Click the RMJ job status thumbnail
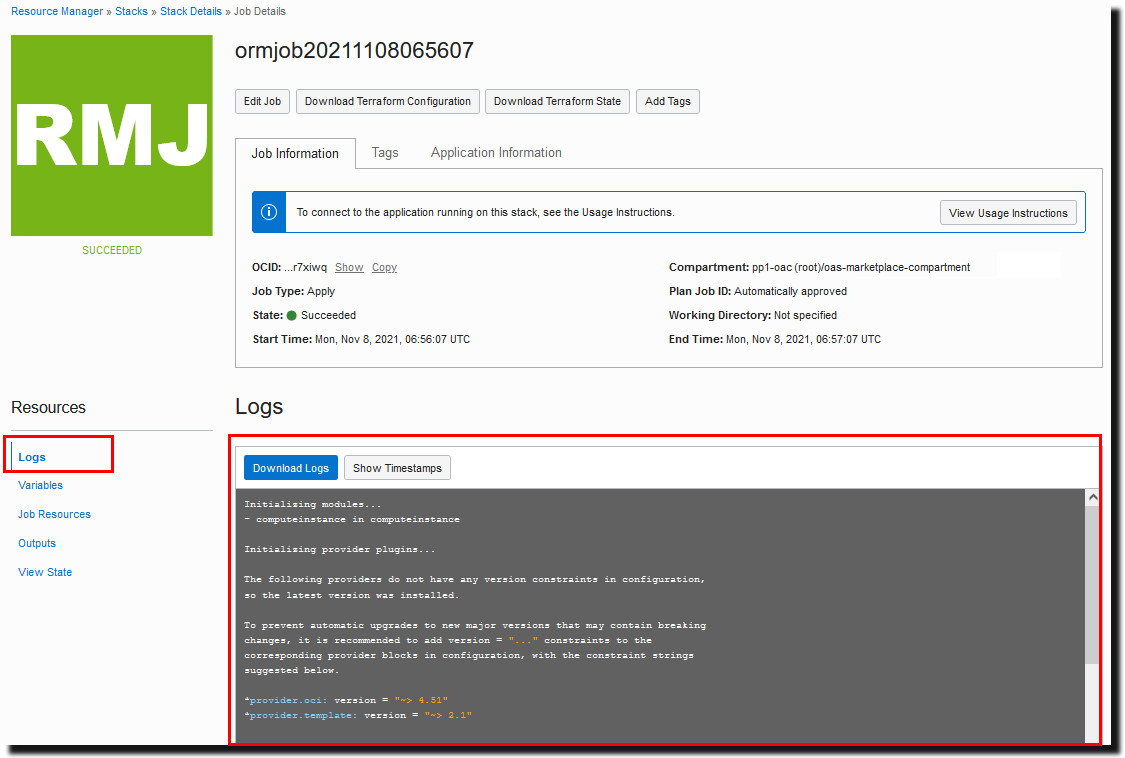The height and width of the screenshot is (758, 1125). 112,135
